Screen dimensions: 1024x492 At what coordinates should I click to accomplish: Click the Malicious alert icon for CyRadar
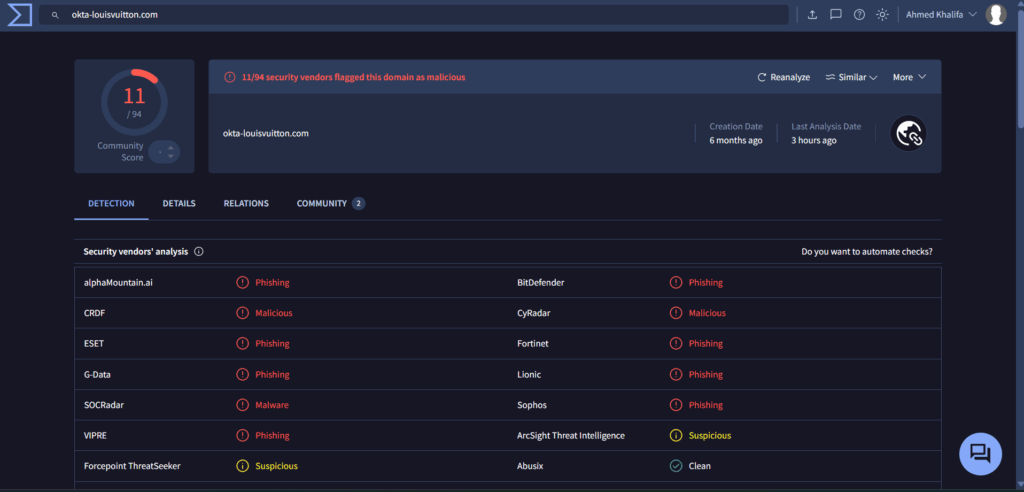(x=676, y=313)
